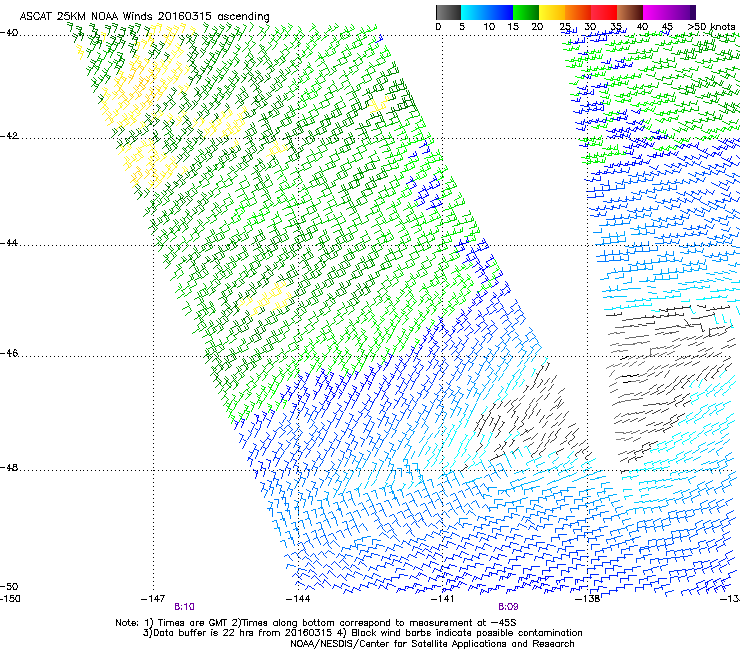Click the green 15-20 knots legend swatch
The image size is (740, 650).
(526, 12)
